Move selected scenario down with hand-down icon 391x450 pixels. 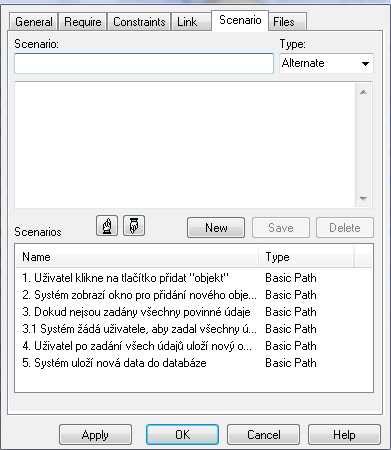(134, 226)
